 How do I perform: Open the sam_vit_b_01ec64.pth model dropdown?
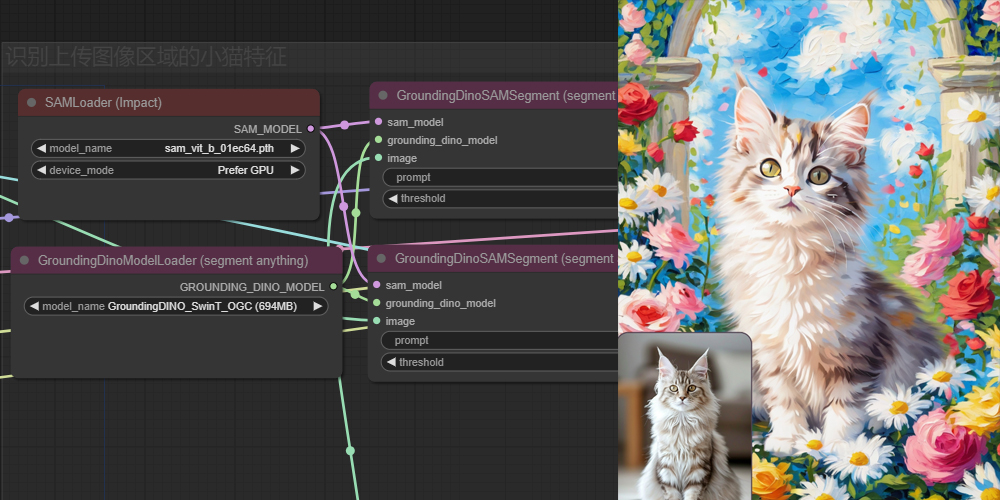(168, 149)
